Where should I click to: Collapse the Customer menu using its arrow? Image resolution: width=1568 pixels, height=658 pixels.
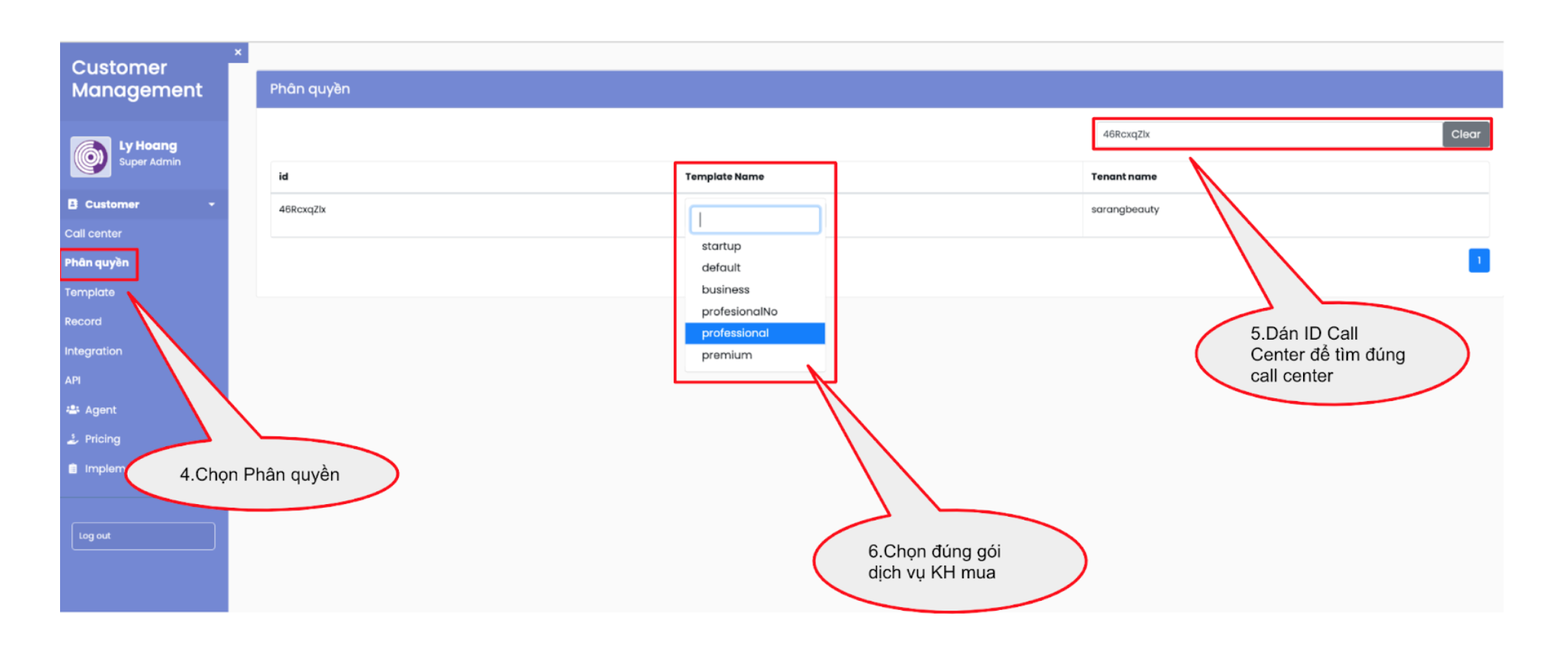[212, 204]
